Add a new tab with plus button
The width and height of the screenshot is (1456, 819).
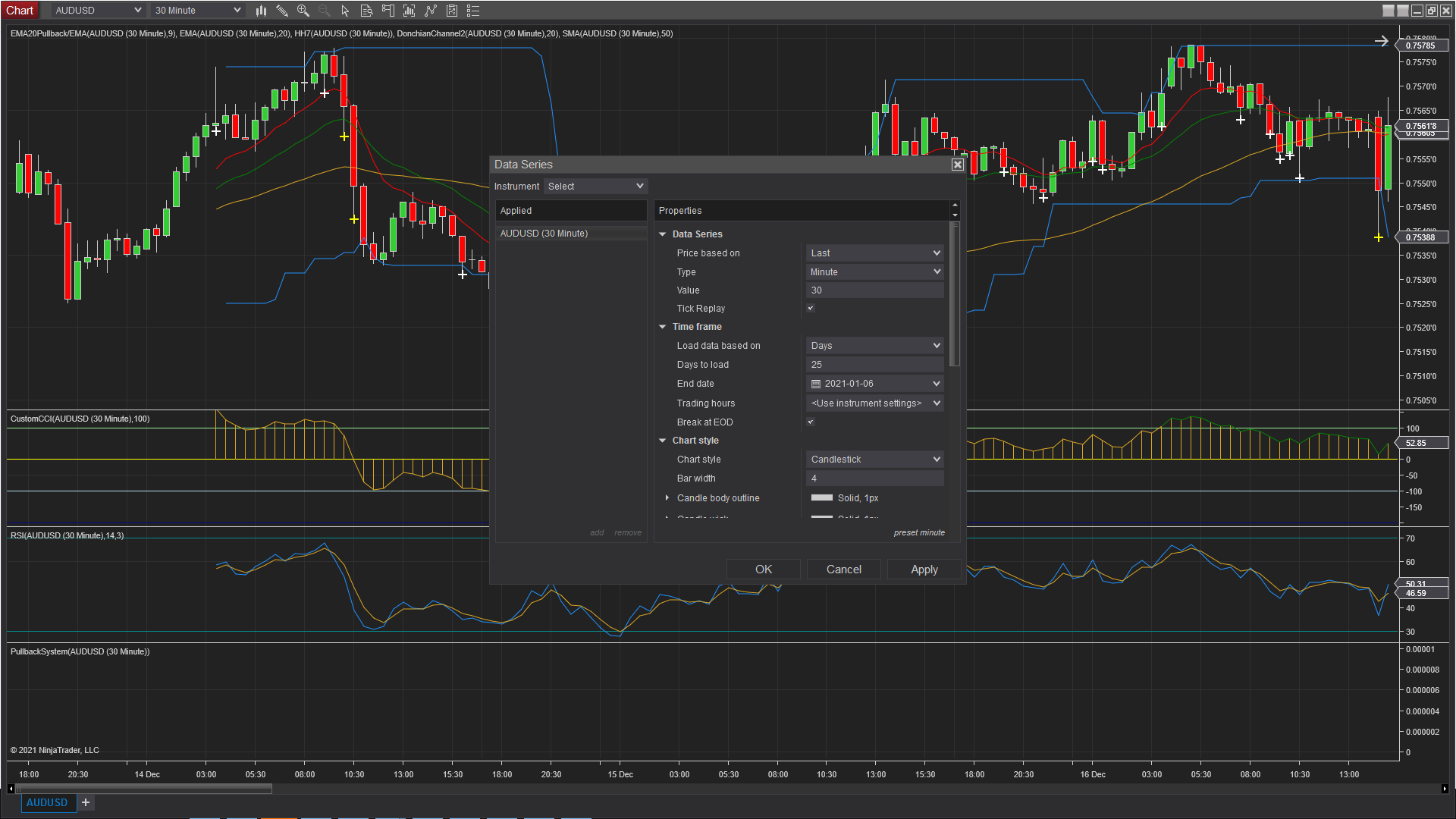(x=86, y=802)
